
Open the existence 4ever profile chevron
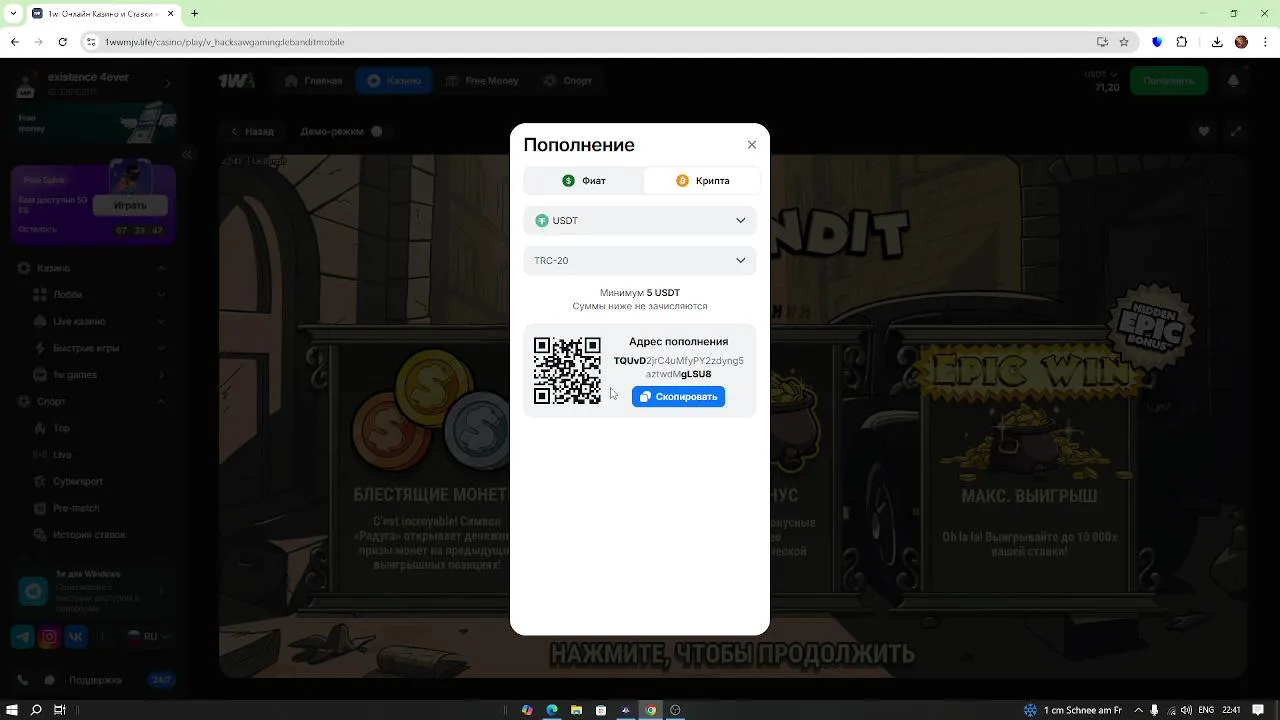[168, 84]
